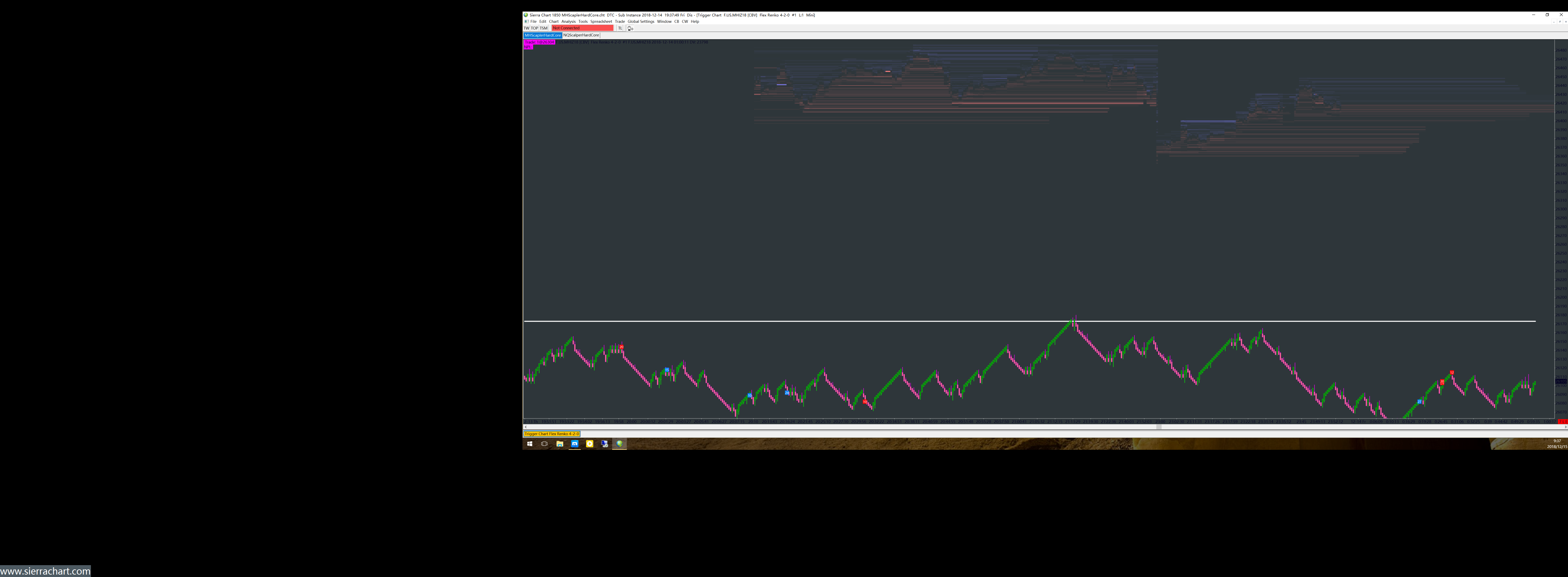Viewport: 1568px width, 577px height.
Task: Click Sierra Chart globe taskbar icon
Action: click(x=619, y=444)
